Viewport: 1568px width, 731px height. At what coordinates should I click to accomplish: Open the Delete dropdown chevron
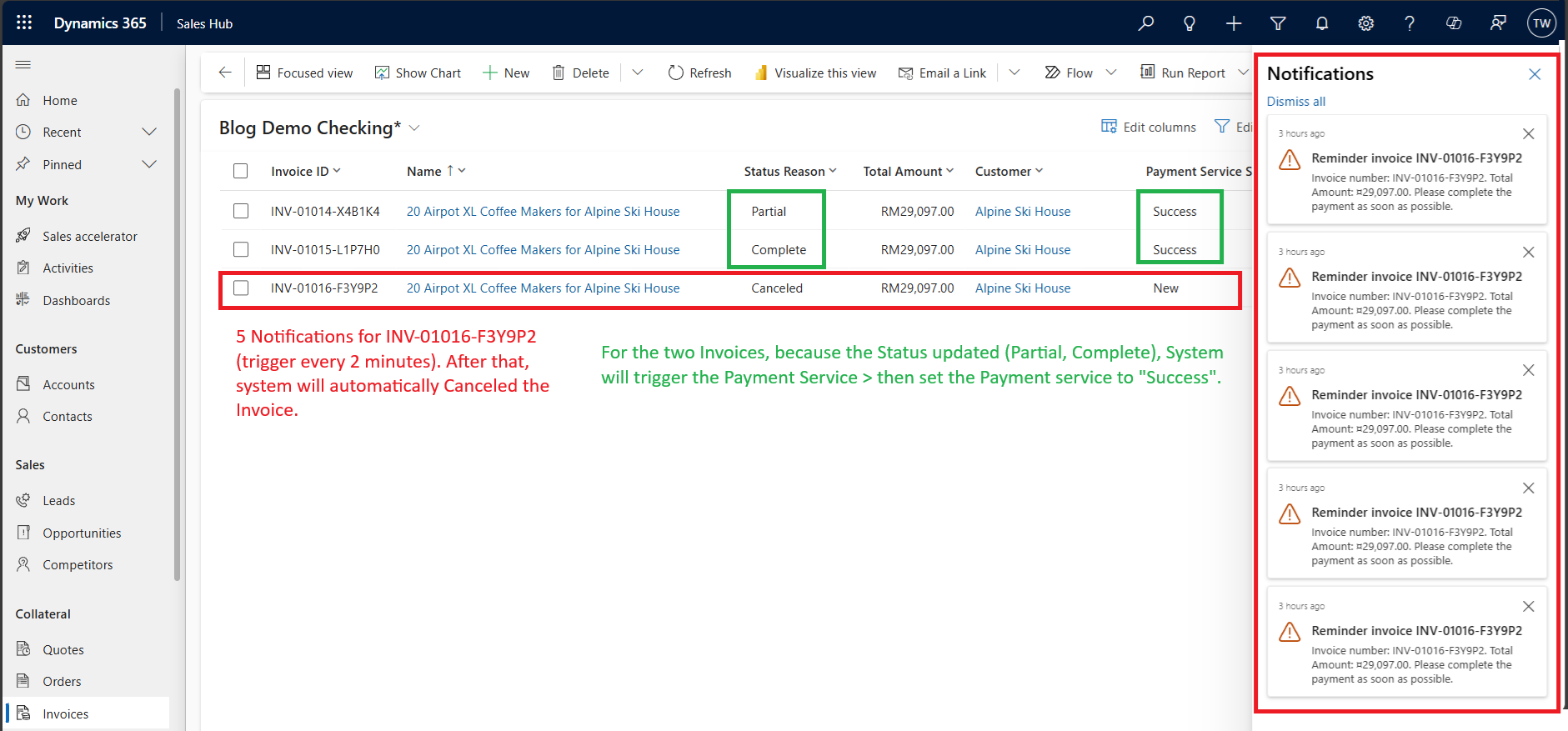[x=638, y=73]
